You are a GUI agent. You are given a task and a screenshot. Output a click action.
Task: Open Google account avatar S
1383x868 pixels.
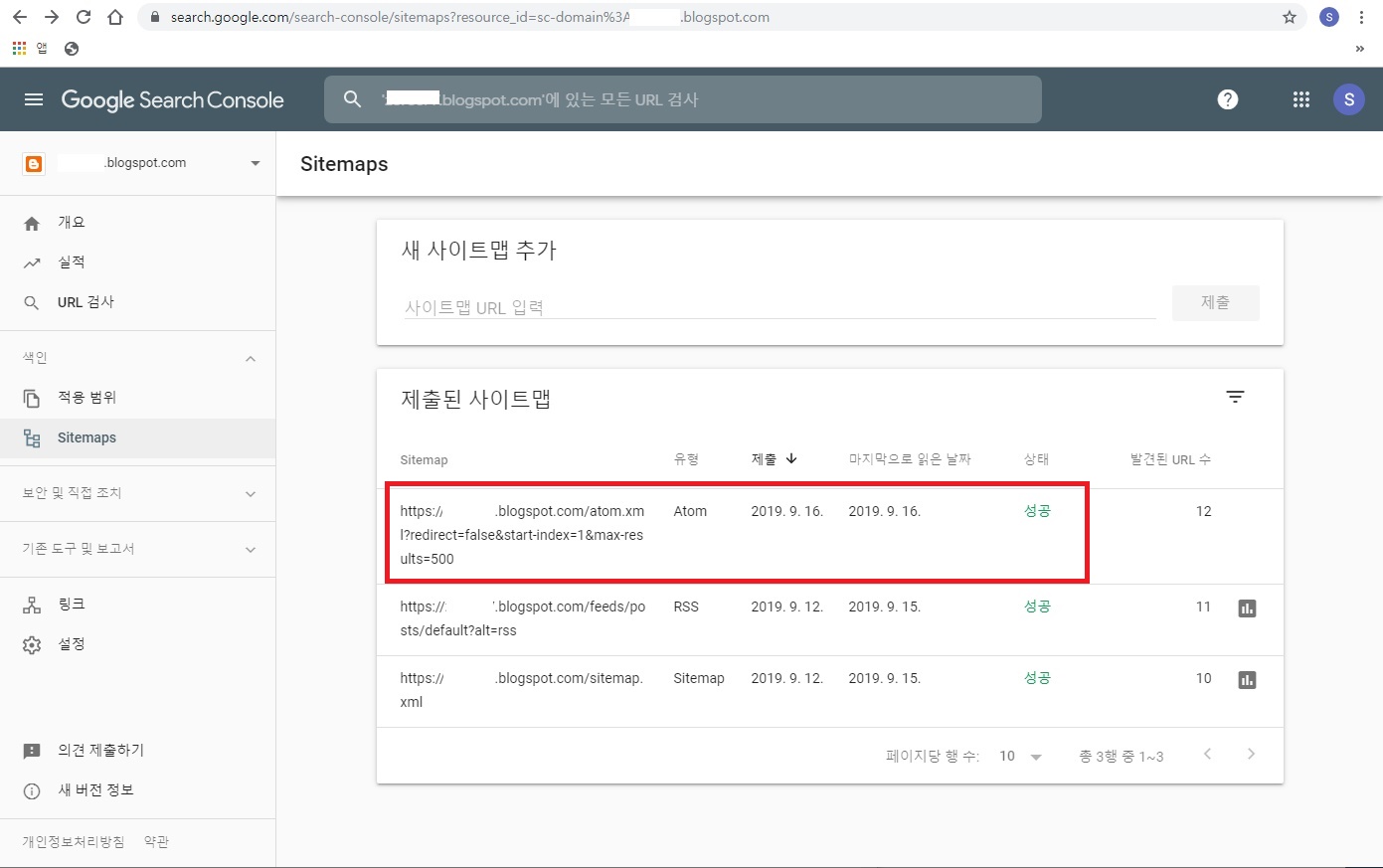coord(1349,99)
